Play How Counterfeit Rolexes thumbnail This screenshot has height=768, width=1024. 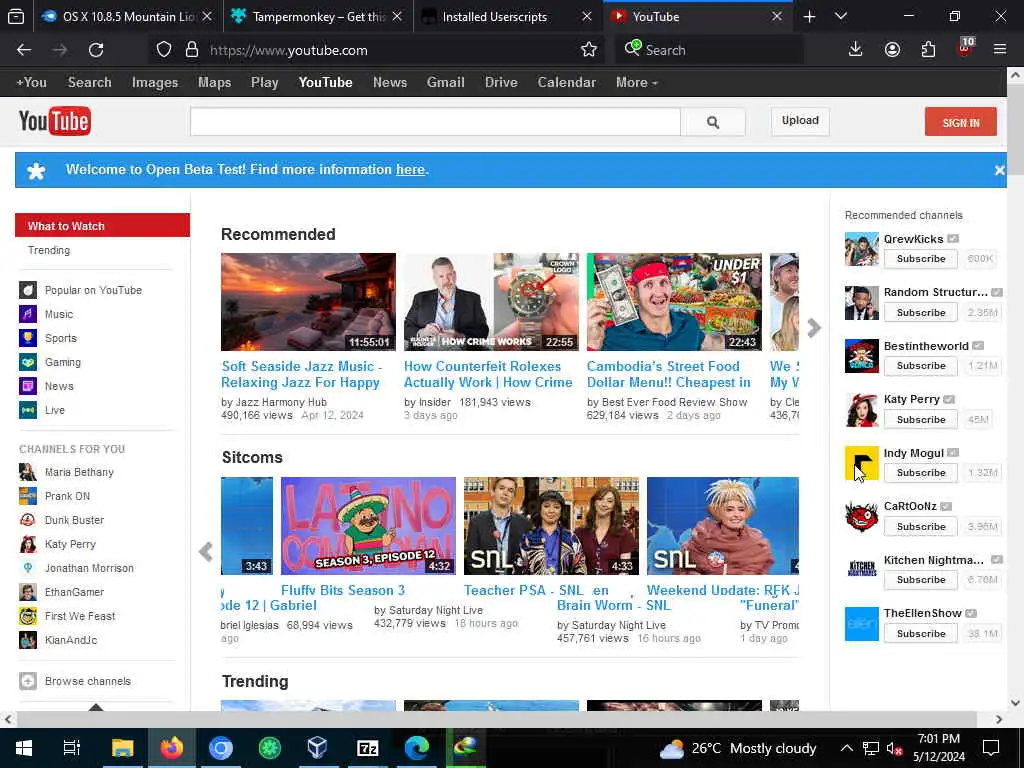(x=491, y=302)
